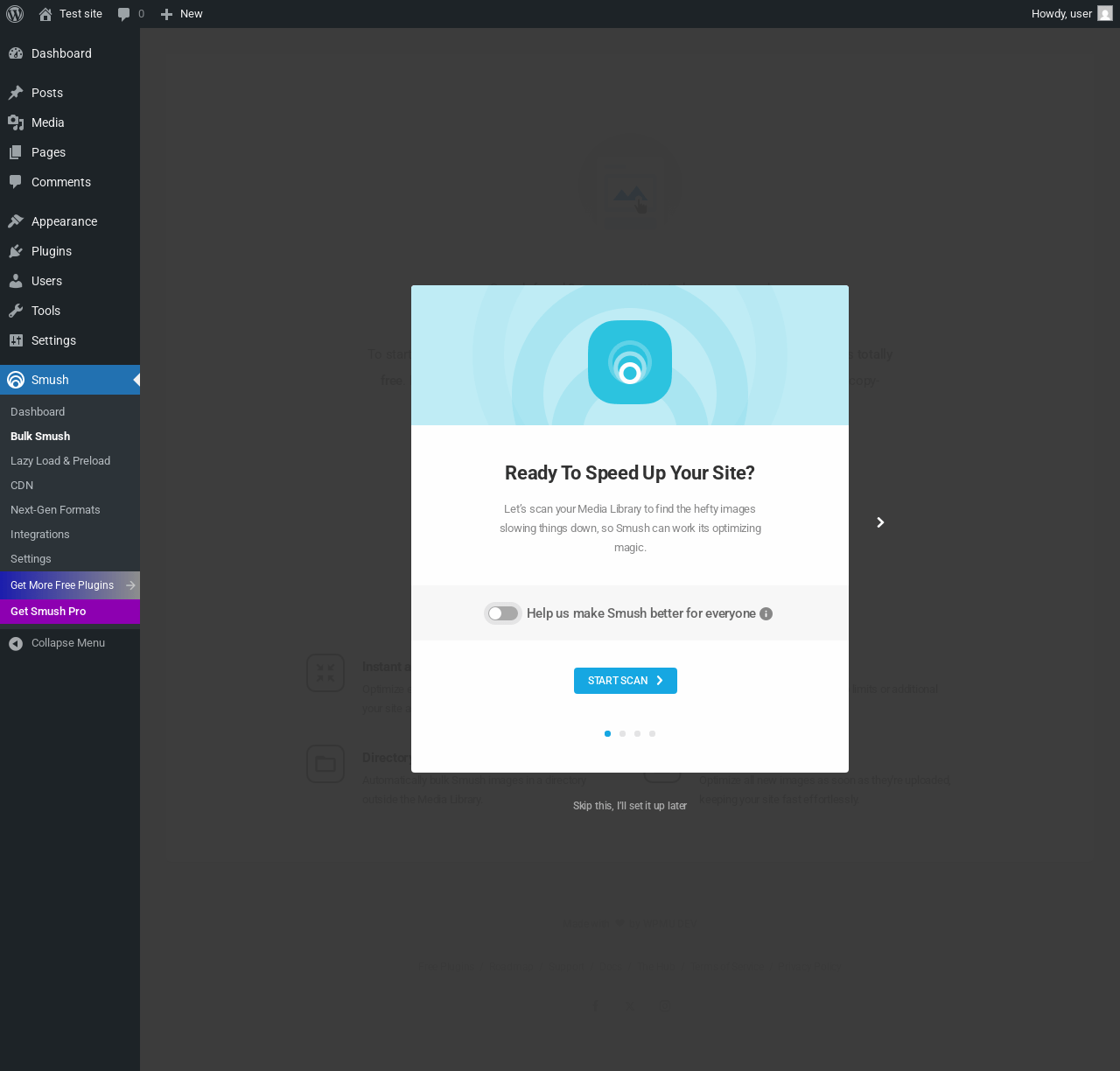Select the fourth onboarding slide dot
1120x1071 pixels.
(652, 733)
